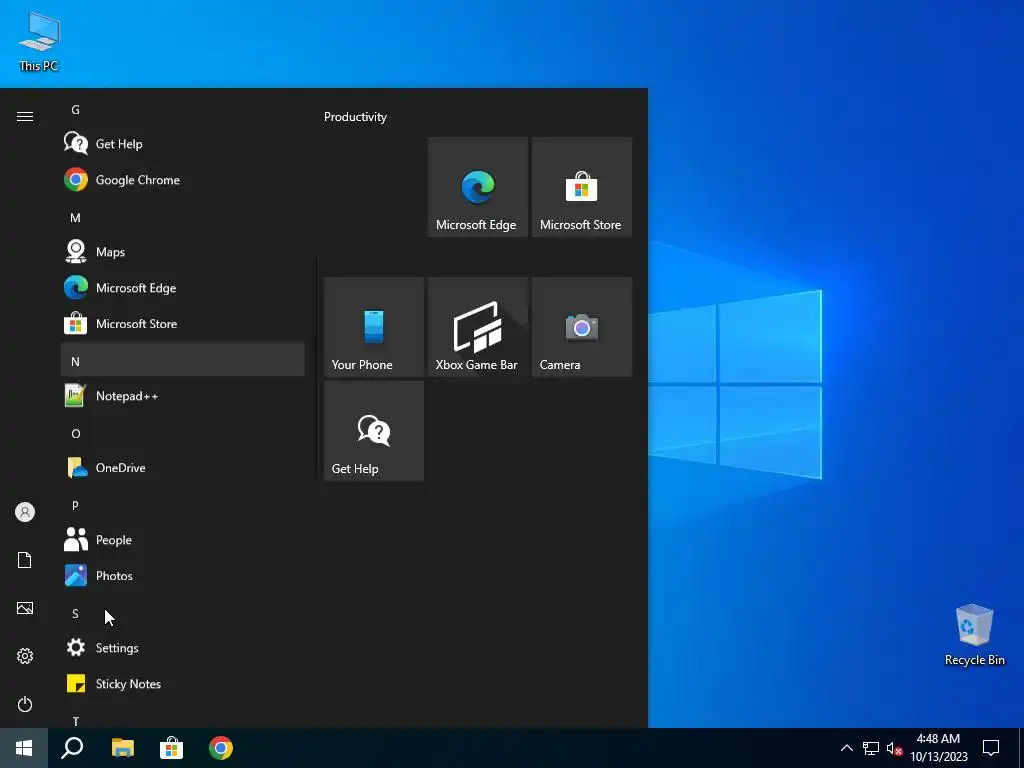The width and height of the screenshot is (1024, 768).
Task: Open Get Help from the app list
Action: 183,144
